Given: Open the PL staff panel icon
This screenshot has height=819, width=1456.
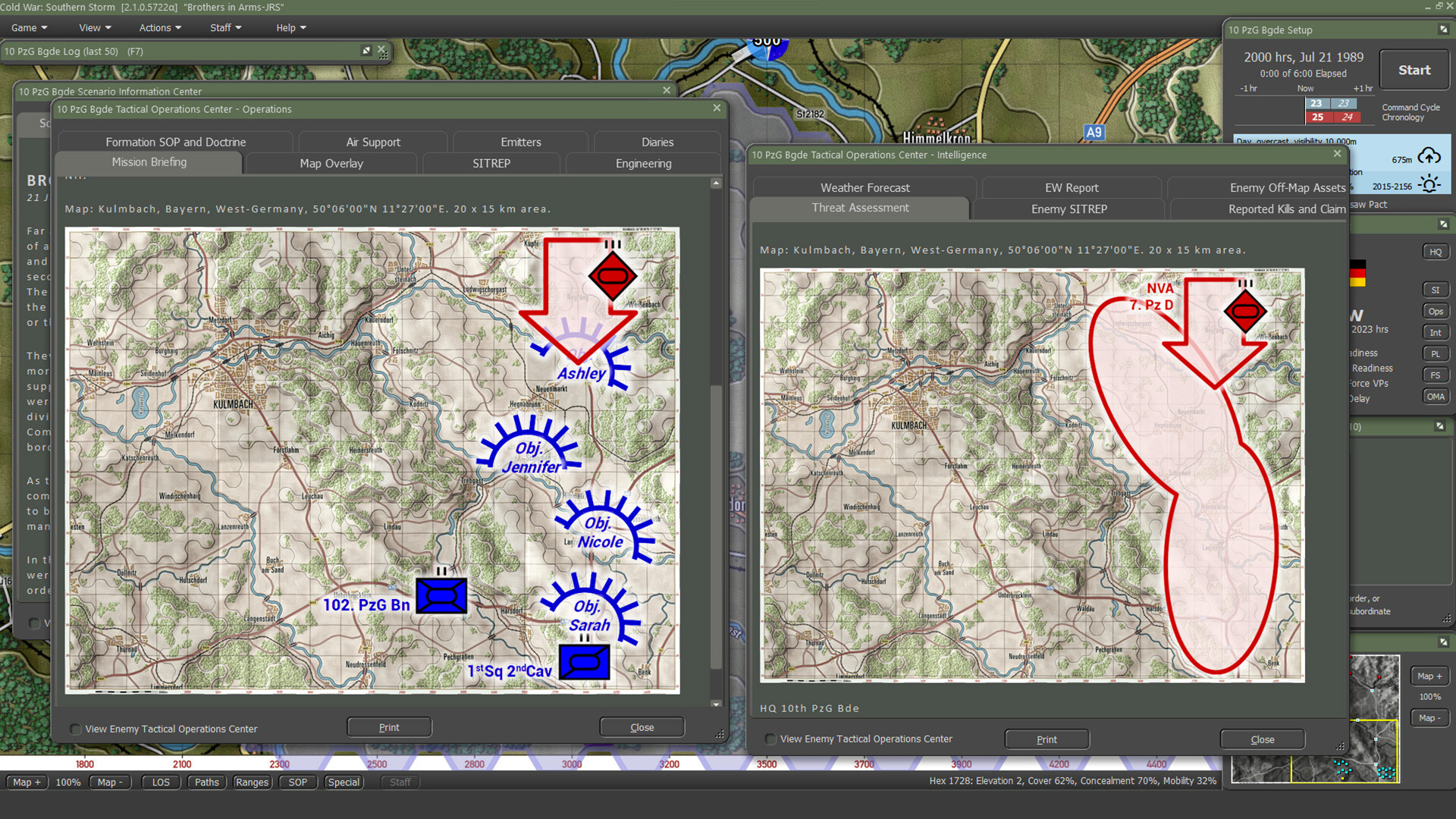Looking at the screenshot, I should click(x=1436, y=353).
